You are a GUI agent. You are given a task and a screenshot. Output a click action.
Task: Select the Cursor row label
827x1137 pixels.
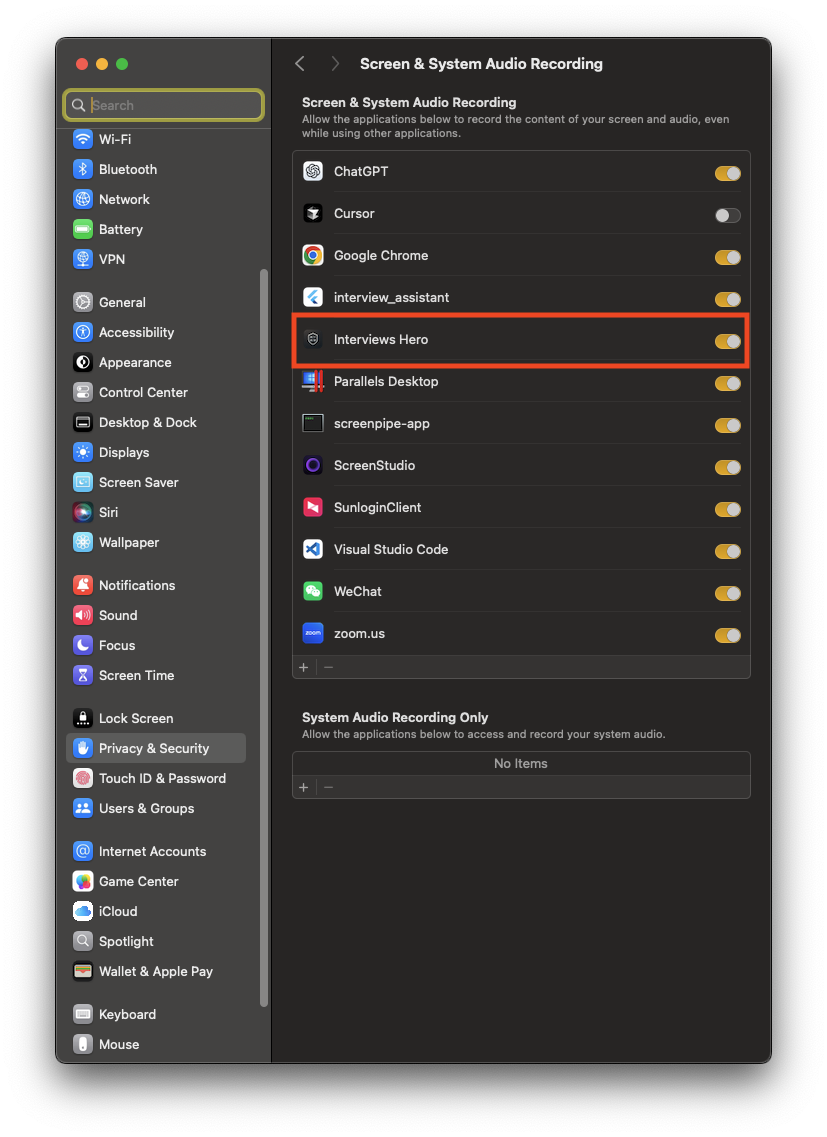pos(354,213)
